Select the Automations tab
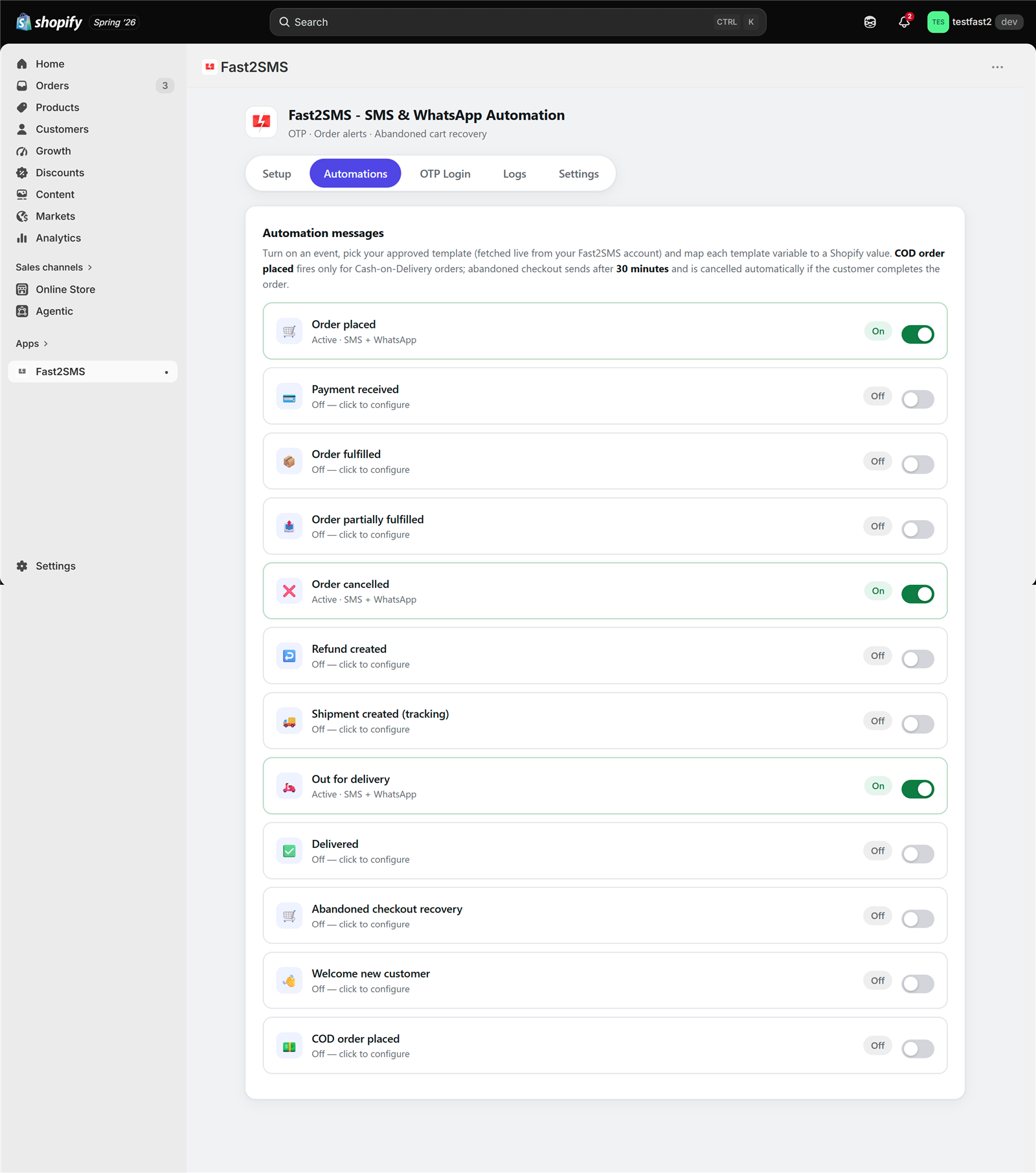Image resolution: width=1036 pixels, height=1173 pixels. click(x=355, y=174)
